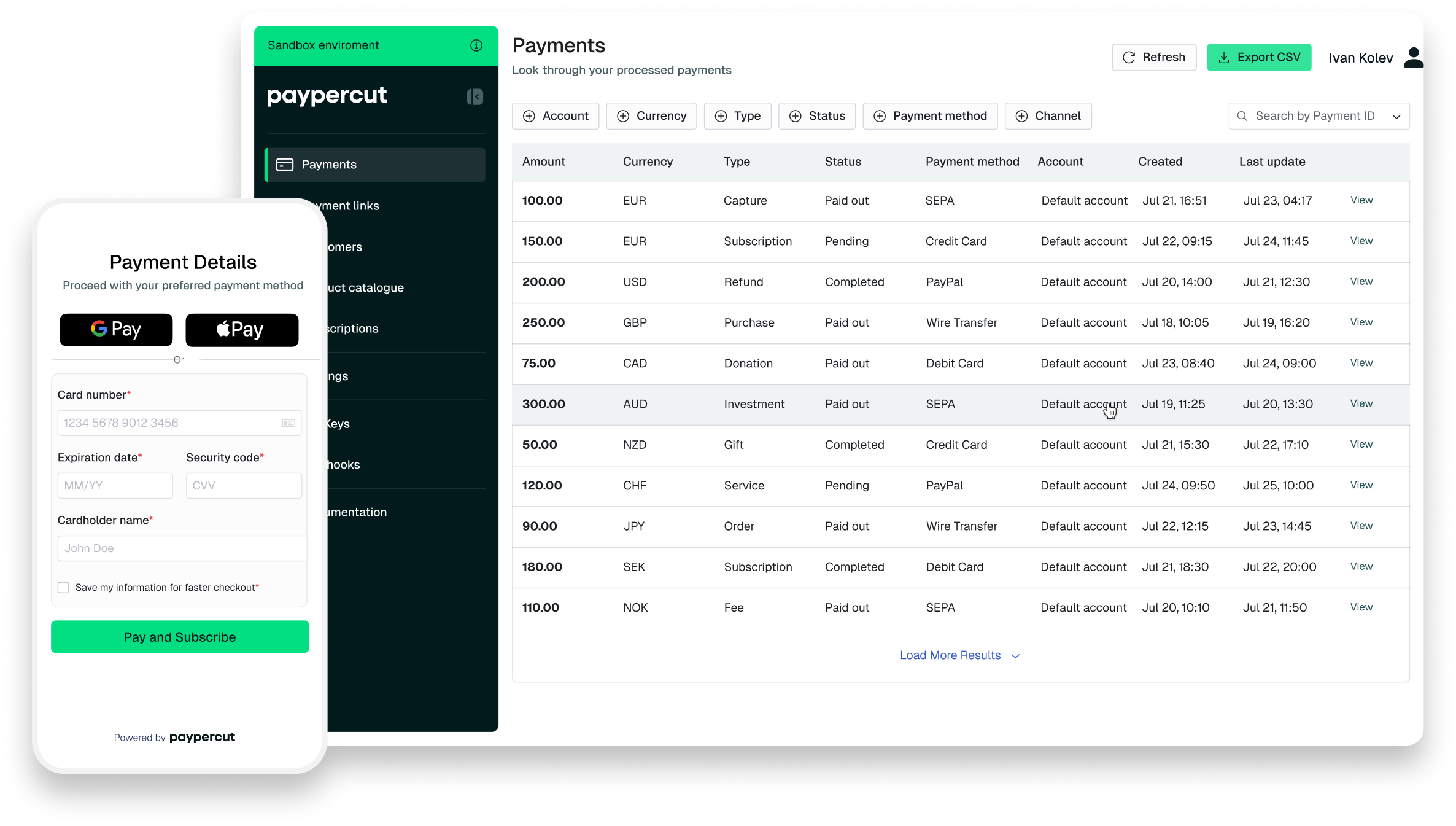Open the Payment method filter
Screen dimensions: 1456x826
(929, 116)
